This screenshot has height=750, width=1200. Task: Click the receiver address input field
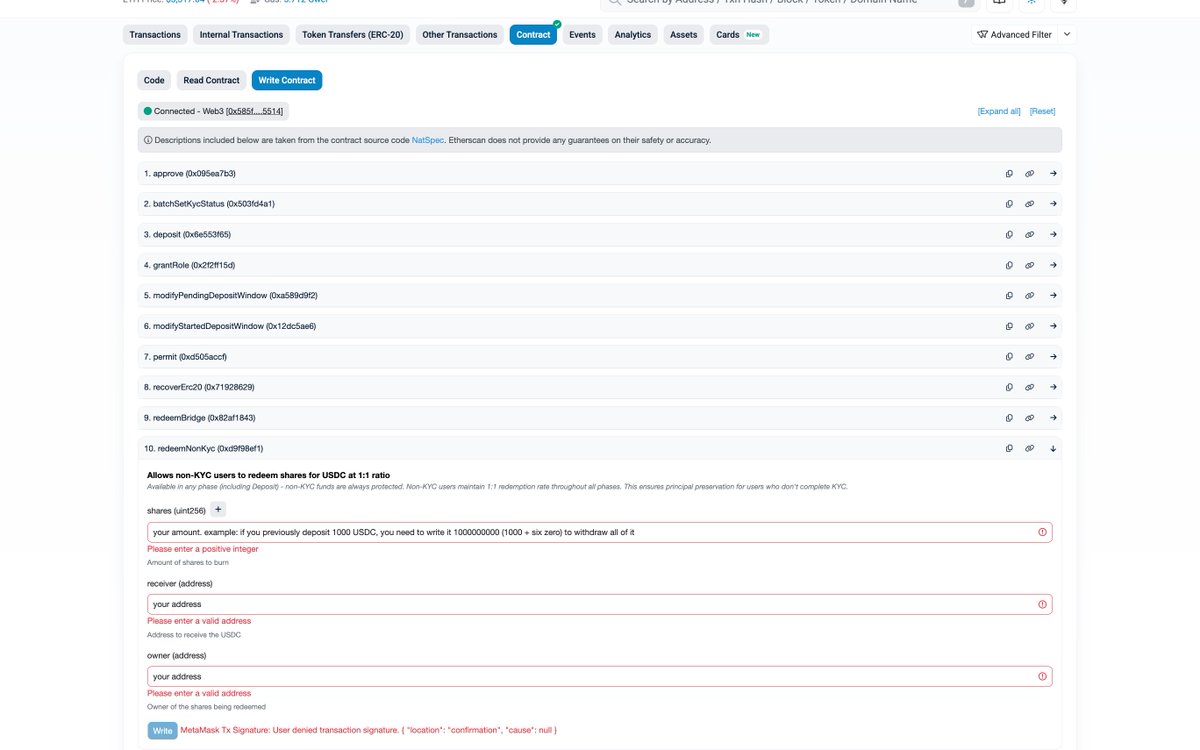click(600, 603)
